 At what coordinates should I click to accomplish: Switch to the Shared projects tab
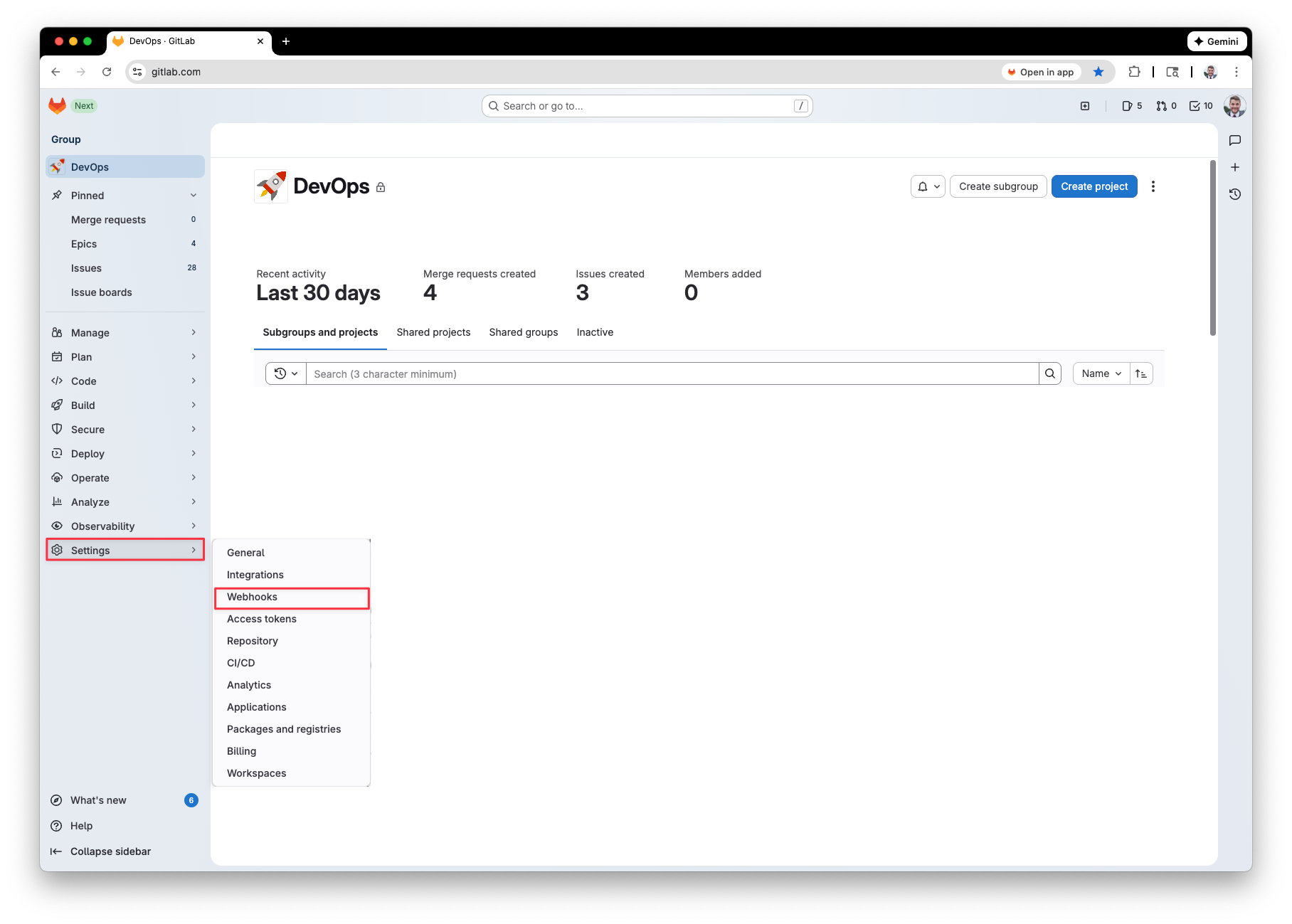433,332
